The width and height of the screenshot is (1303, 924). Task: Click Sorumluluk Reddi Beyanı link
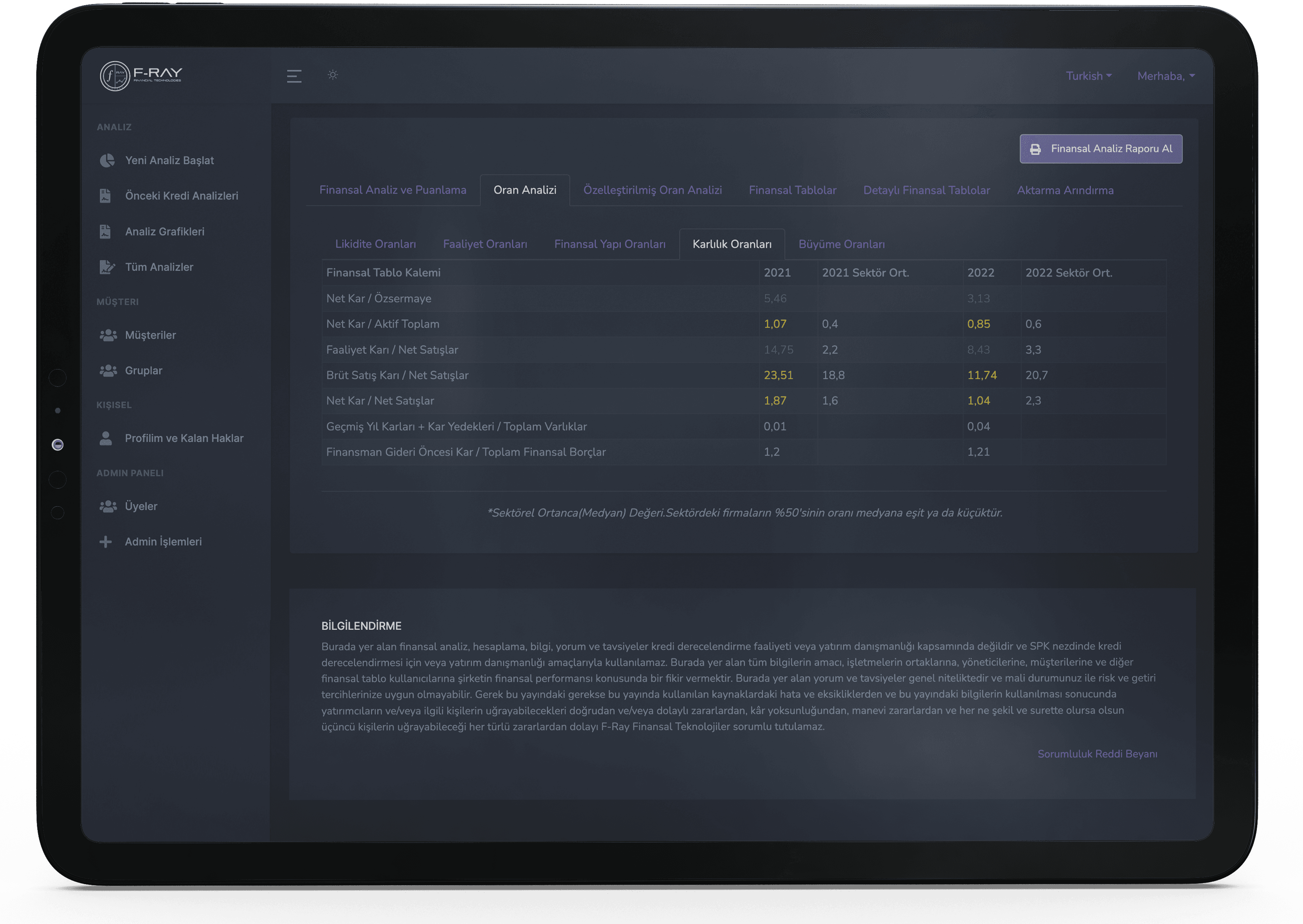tap(1097, 754)
